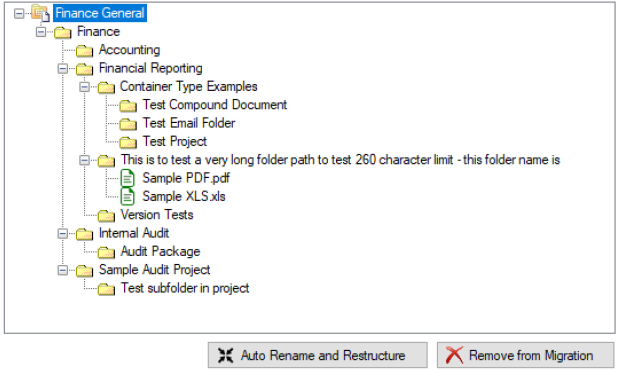Collapse the Financial Reporting folder

[63, 69]
